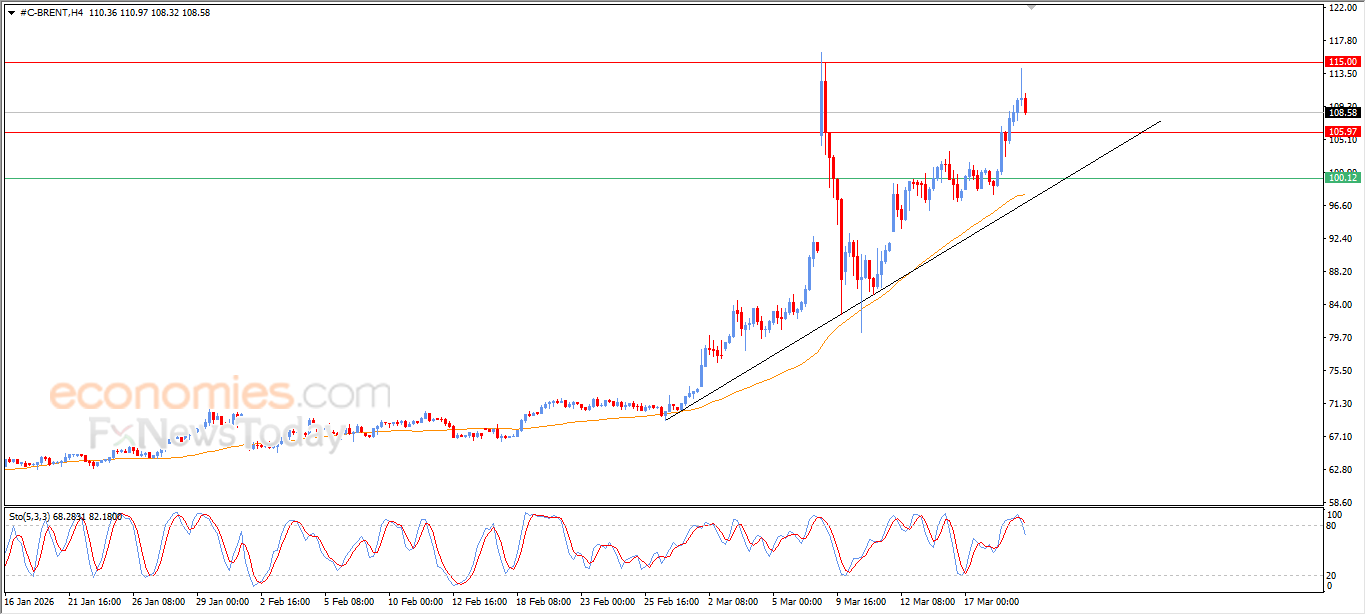The image size is (1366, 615).
Task: Click the latest red candle near 108.58
Action: tap(1025, 104)
